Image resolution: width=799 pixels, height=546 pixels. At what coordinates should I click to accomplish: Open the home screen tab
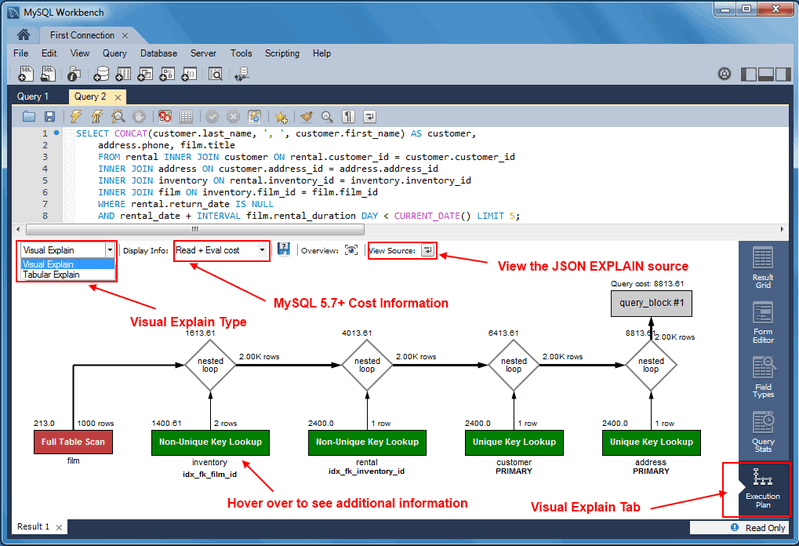coord(23,35)
